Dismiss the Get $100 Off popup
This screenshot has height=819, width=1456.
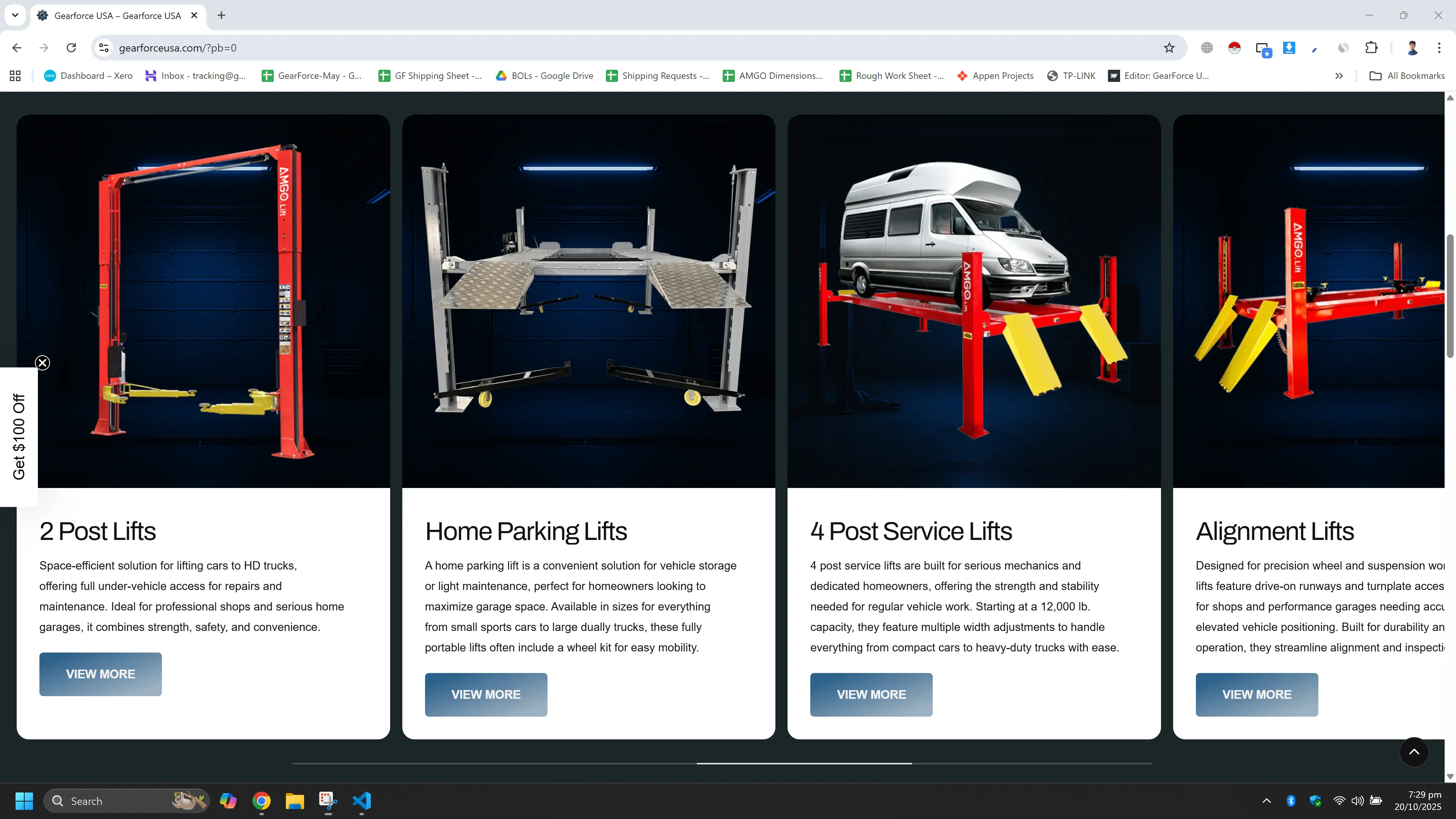coord(42,362)
